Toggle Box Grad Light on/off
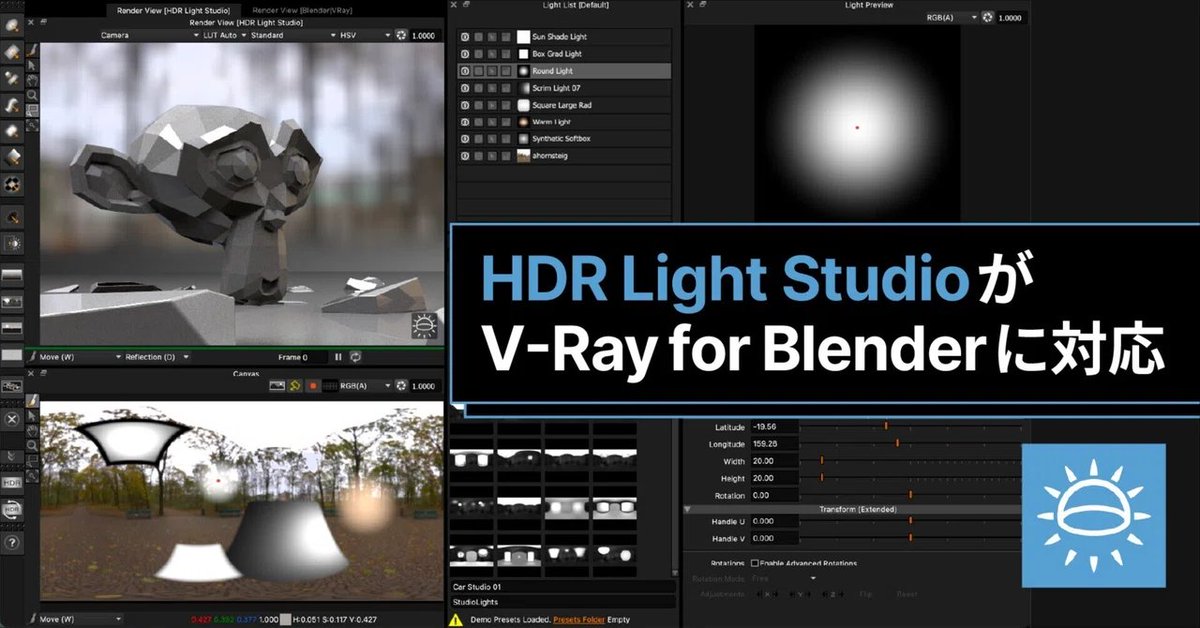1200x628 pixels. (465, 54)
